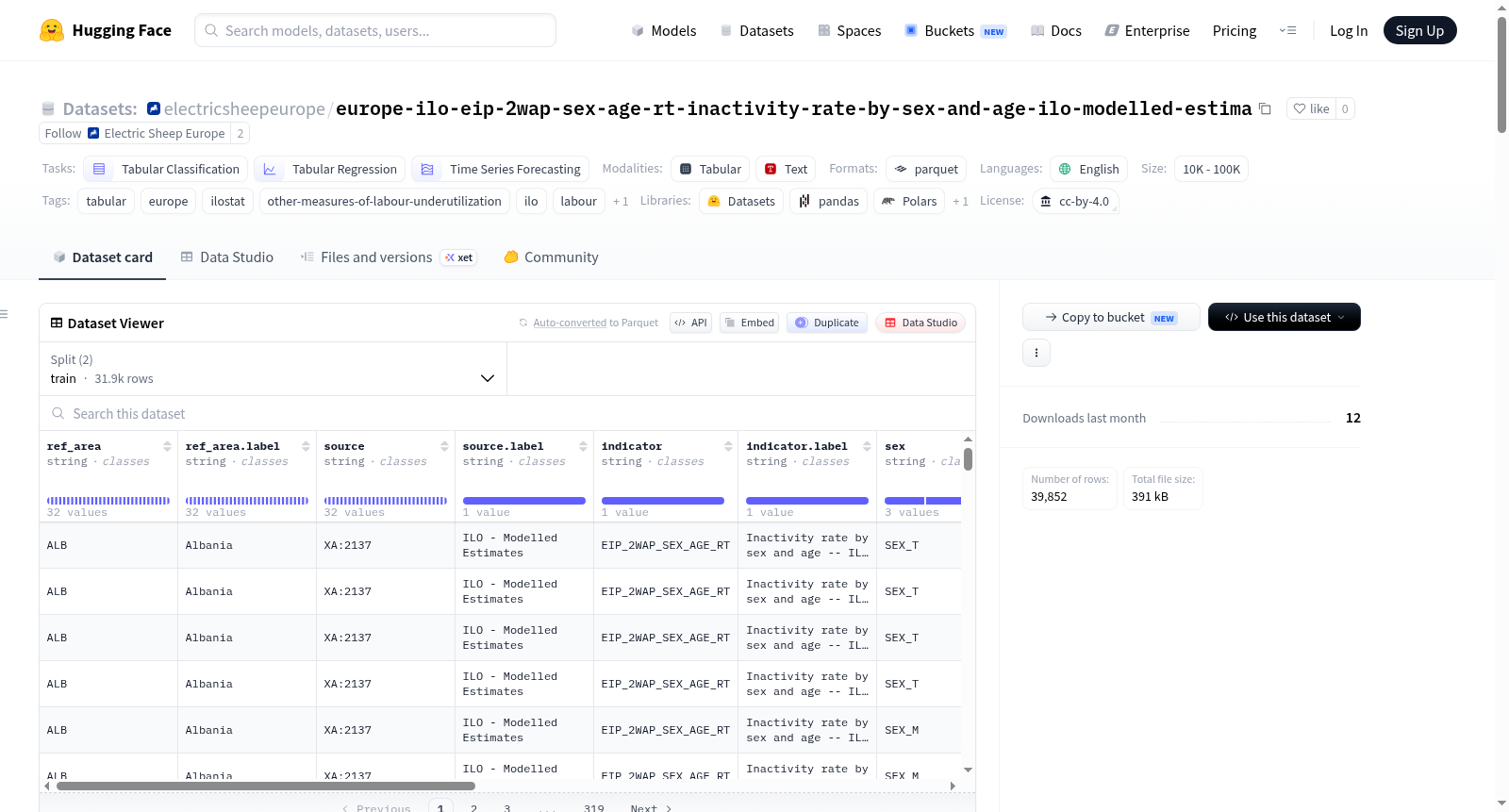Screen dimensions: 1509x812
Task: Copy dataset name with the copy icon
Action: [x=1265, y=109]
